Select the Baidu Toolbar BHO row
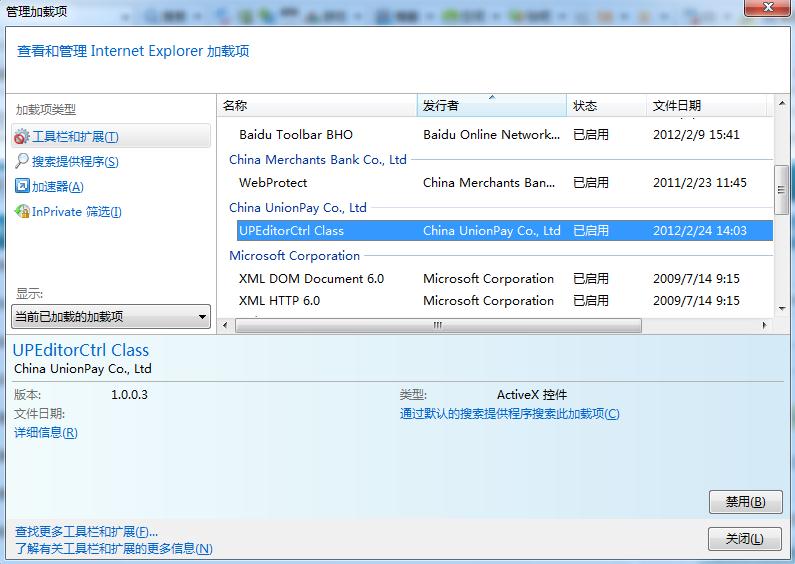Image resolution: width=795 pixels, height=564 pixels. pyautogui.click(x=504, y=134)
